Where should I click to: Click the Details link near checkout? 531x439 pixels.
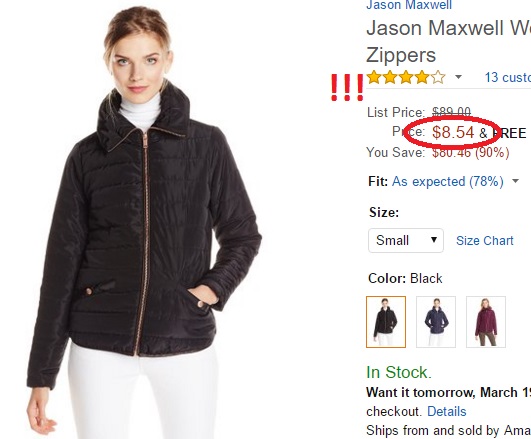(x=447, y=411)
